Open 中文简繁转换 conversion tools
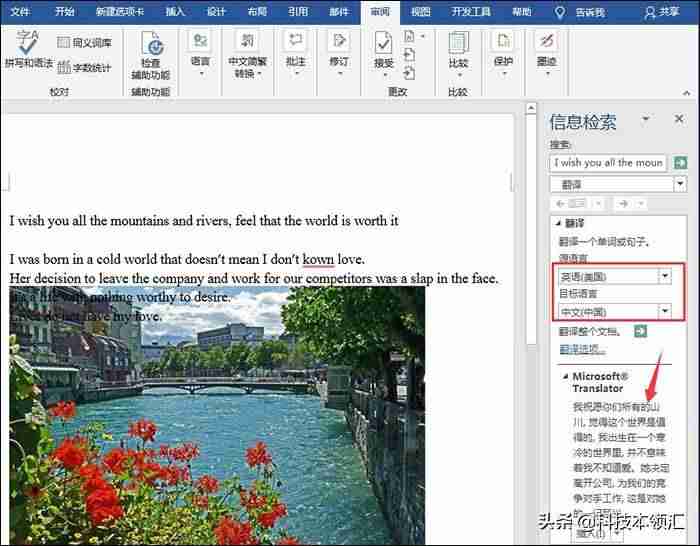 (247, 54)
